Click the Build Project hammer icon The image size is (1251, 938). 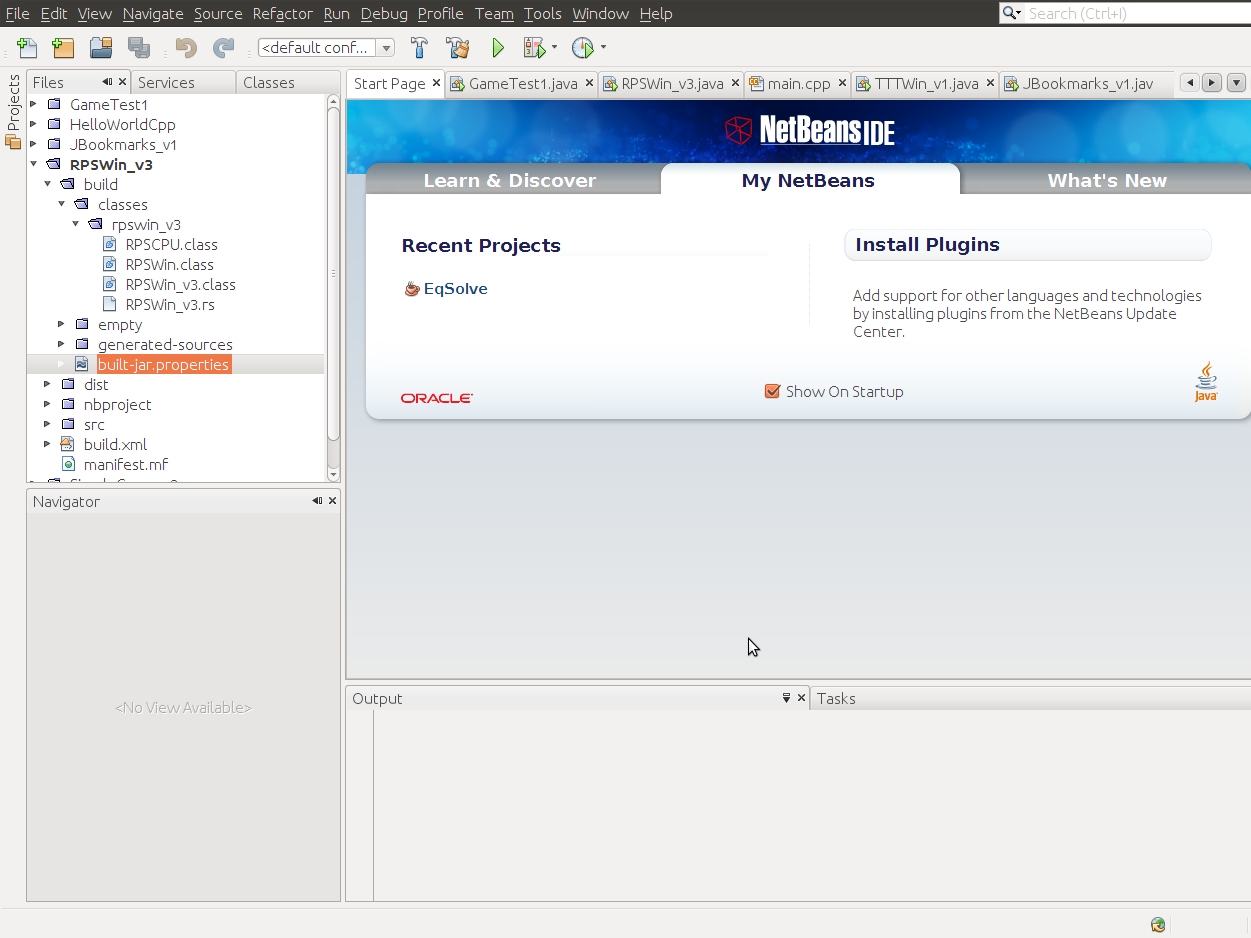[420, 48]
